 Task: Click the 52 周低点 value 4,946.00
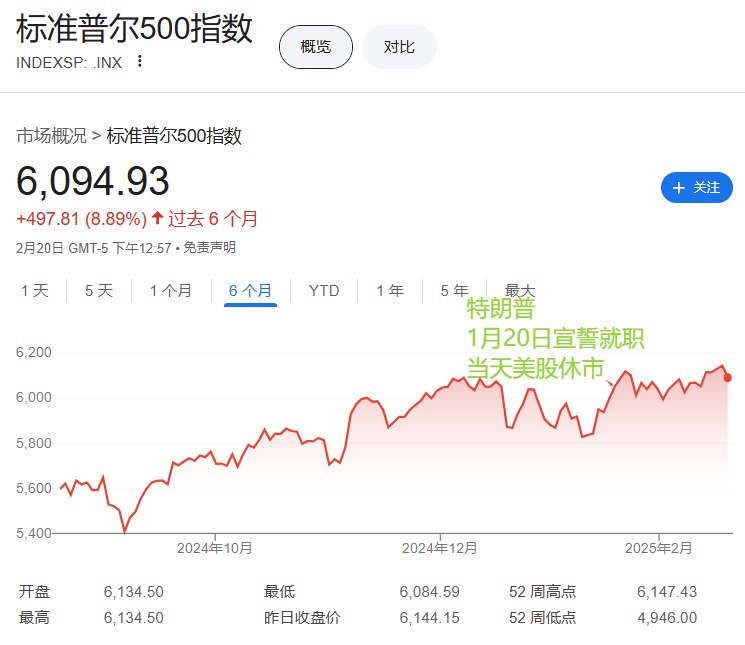[x=667, y=617]
